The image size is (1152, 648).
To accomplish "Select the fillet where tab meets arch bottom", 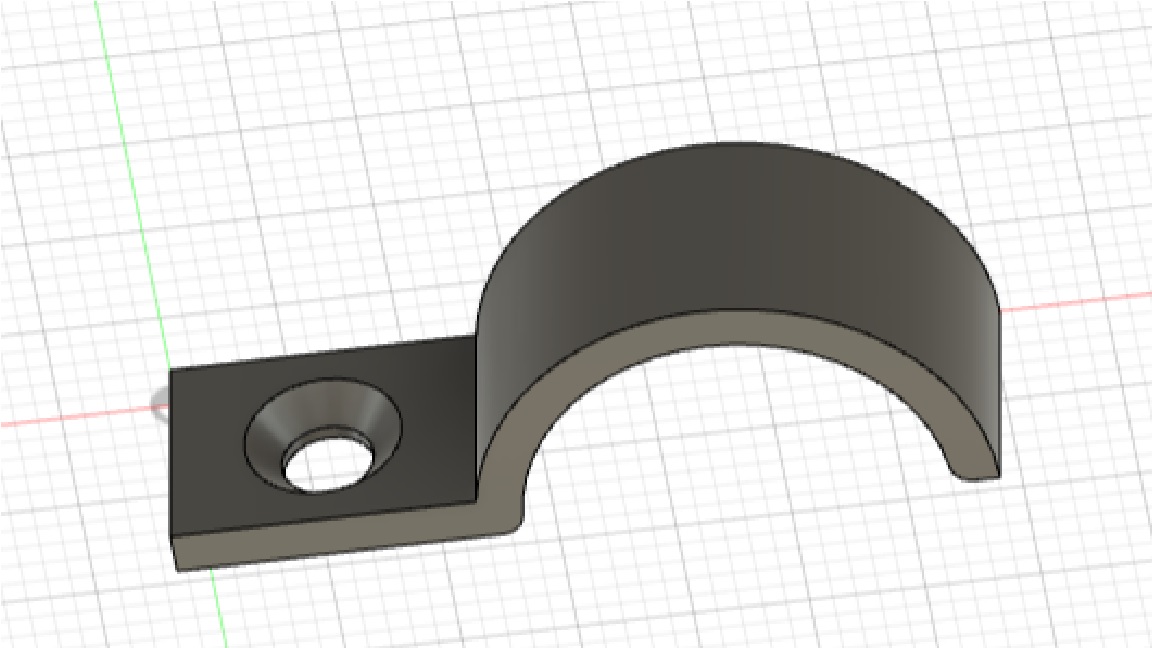I will 507,520.
